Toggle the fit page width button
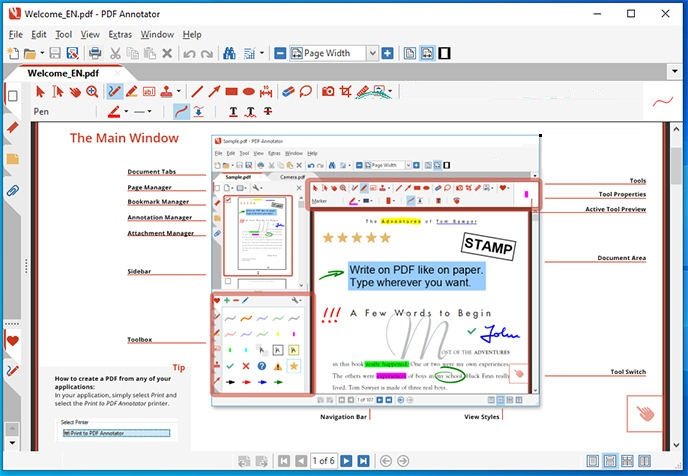This screenshot has width=688, height=476. (x=427, y=54)
